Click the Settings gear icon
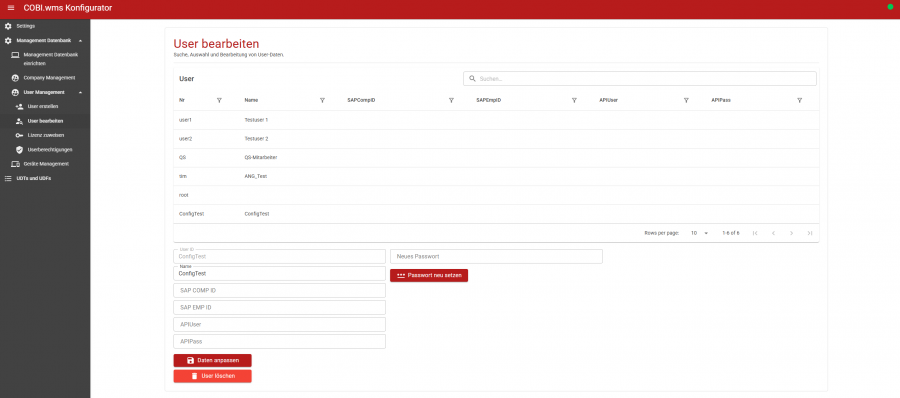 coord(8,26)
